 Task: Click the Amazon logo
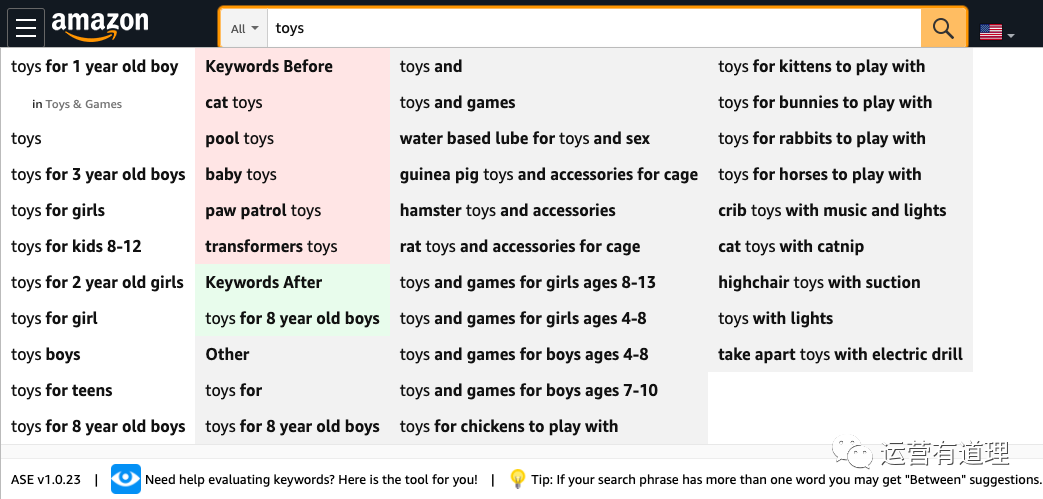100,26
